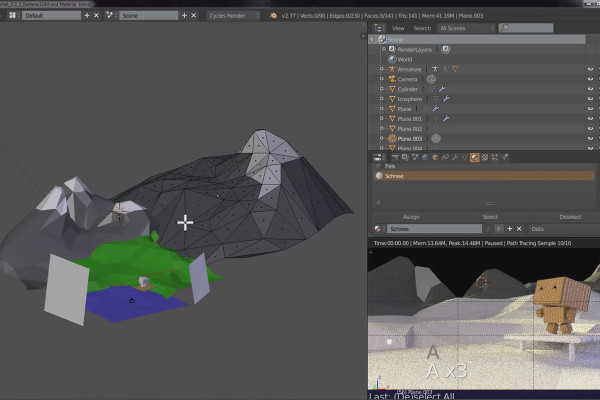Switch to Constraints properties tab
600x400 pixels.
(x=445, y=157)
